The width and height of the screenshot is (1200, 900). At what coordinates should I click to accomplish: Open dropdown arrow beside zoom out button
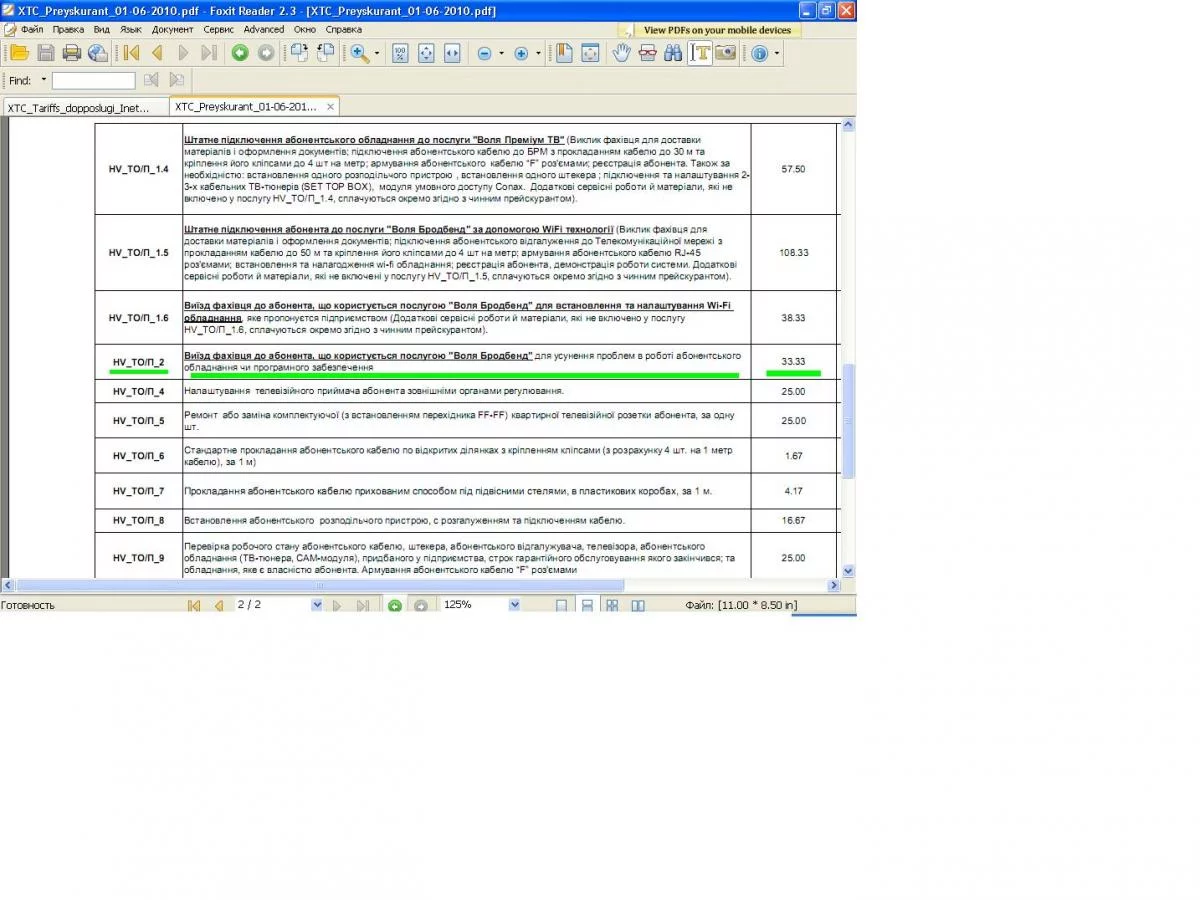[502, 54]
